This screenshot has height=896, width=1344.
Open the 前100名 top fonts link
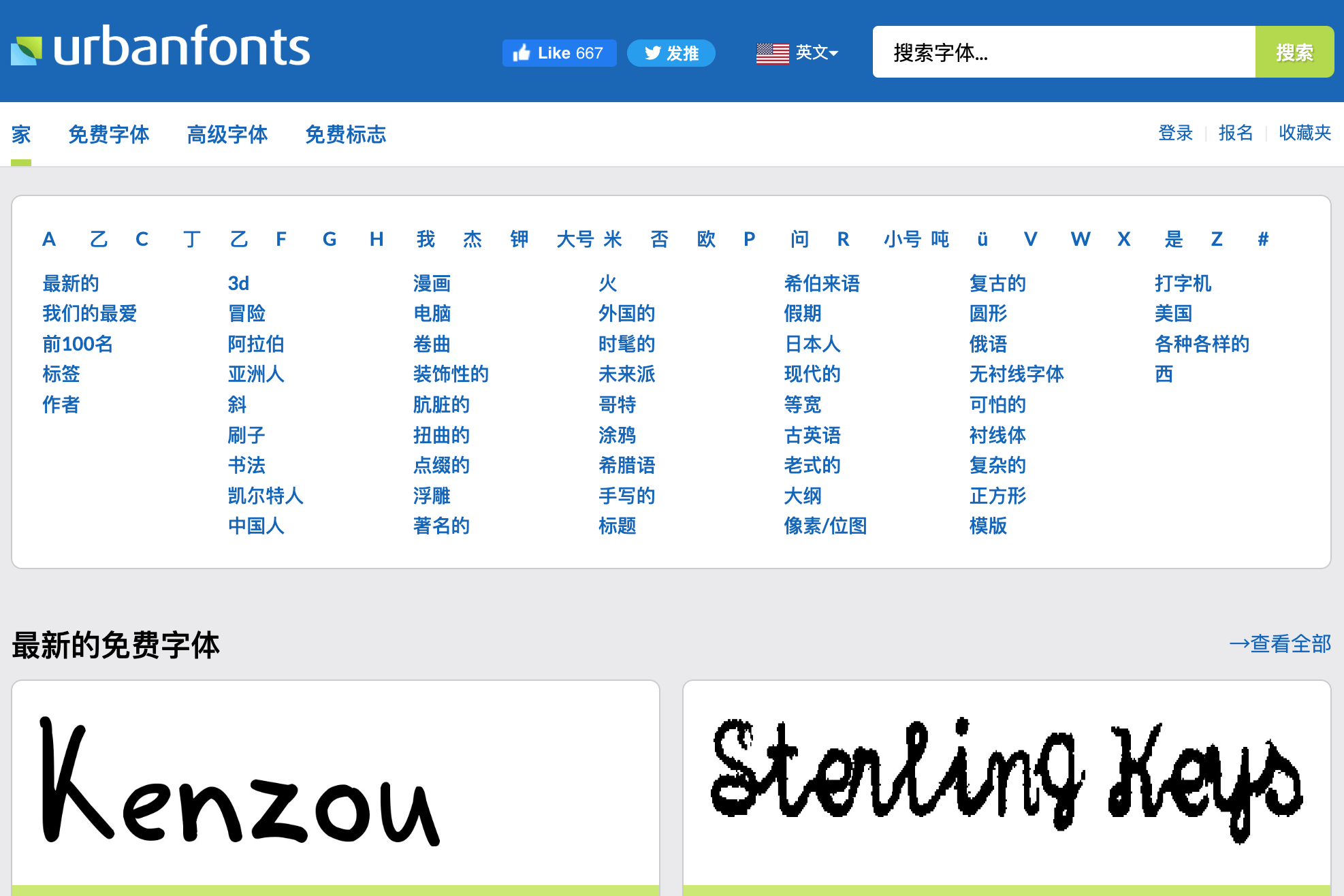point(78,344)
